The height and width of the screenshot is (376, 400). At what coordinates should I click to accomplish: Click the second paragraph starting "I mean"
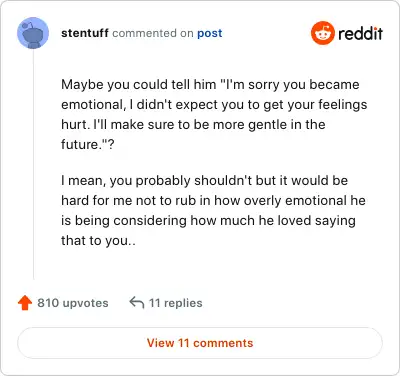pyautogui.click(x=213, y=210)
